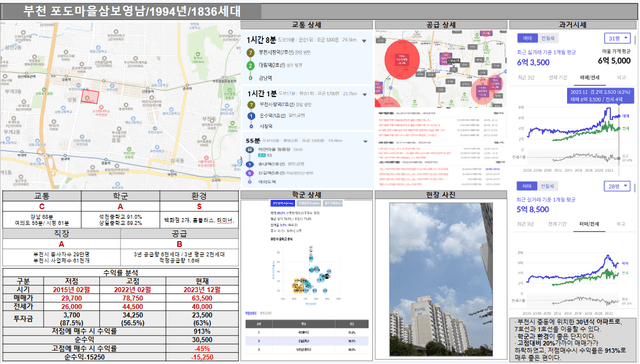Image resolution: width=640 pixels, height=364 pixels.
Task: Click the red highlighted square on the location map
Action: [90, 97]
